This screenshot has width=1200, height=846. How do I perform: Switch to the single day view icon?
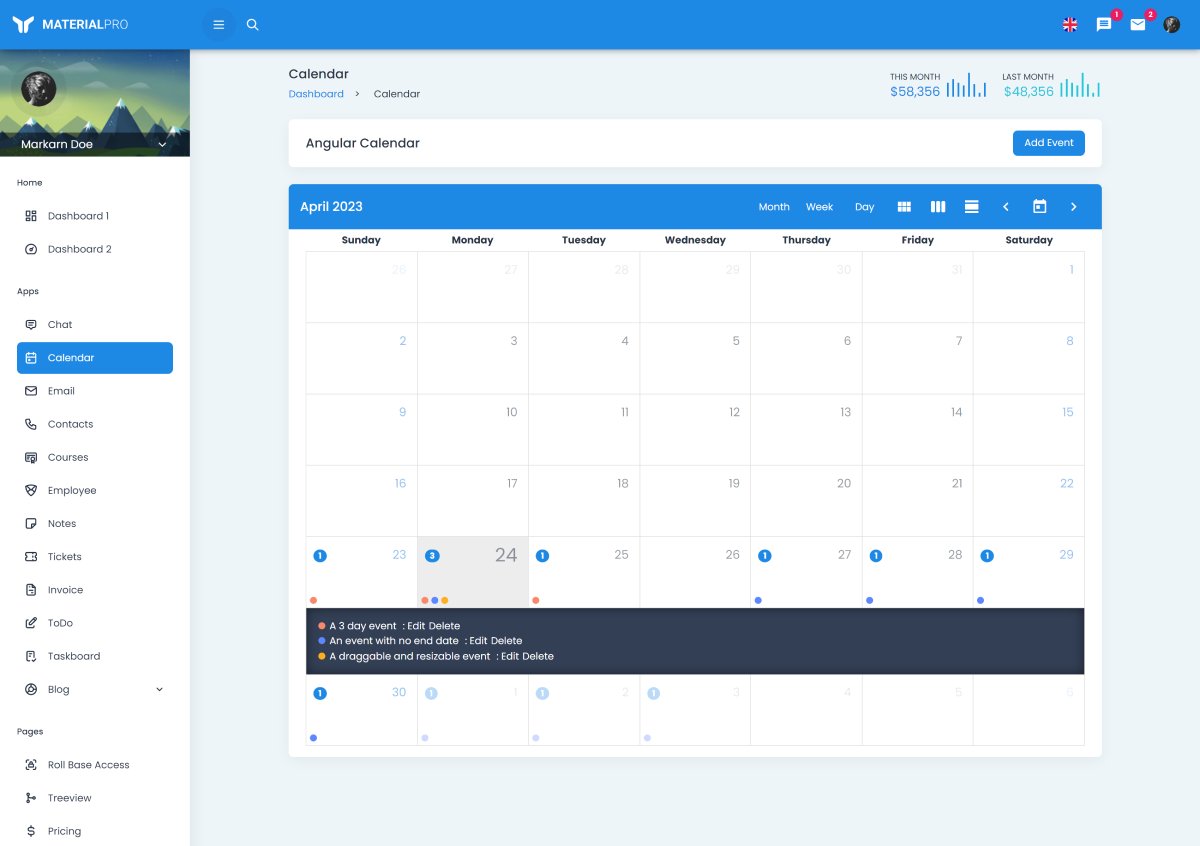971,207
